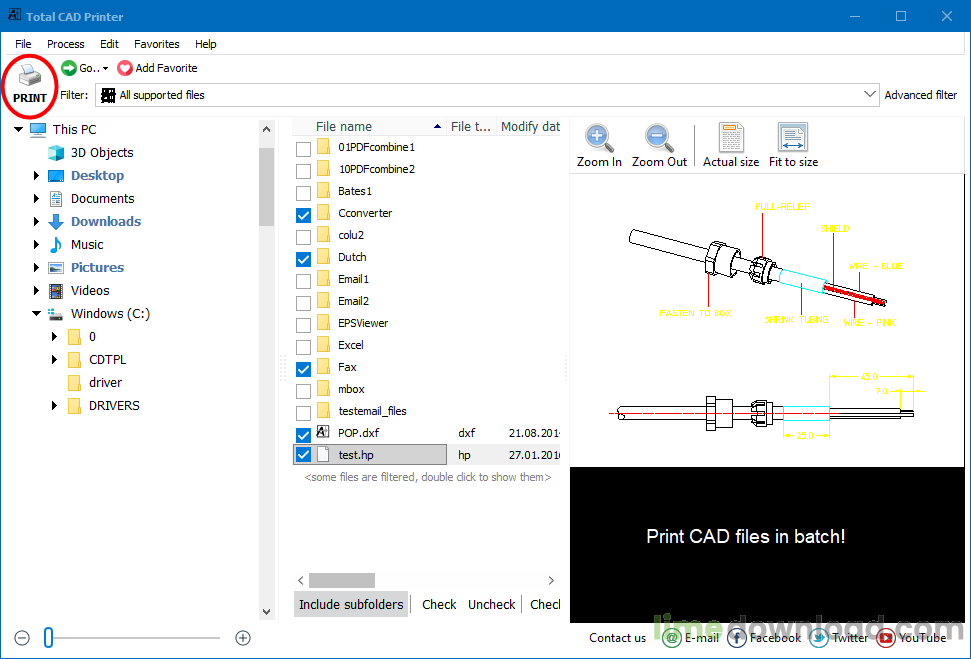The image size is (971, 659).
Task: Click the test.hp file icon
Action: pyautogui.click(x=323, y=454)
